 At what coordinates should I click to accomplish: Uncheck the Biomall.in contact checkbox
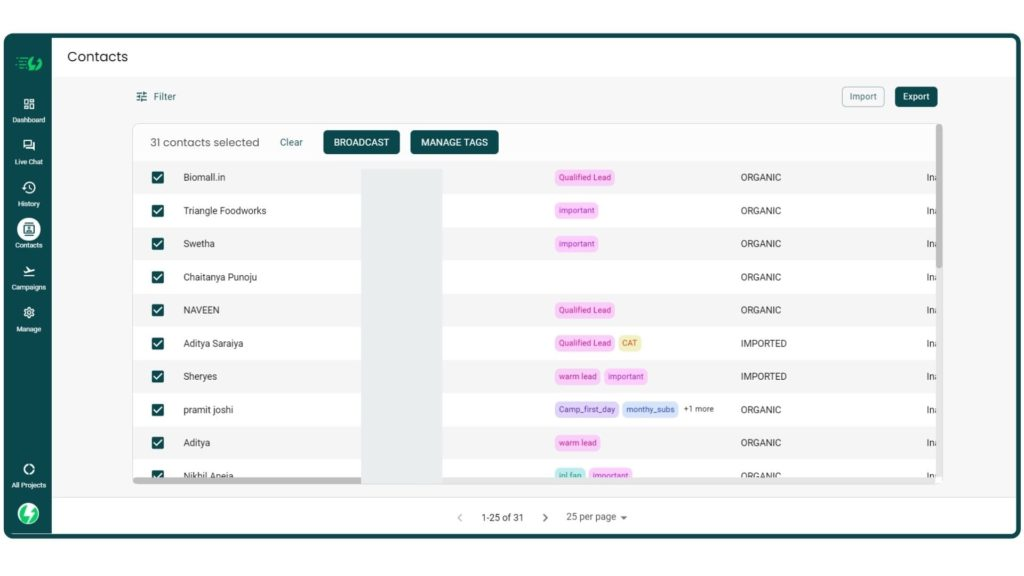(158, 178)
